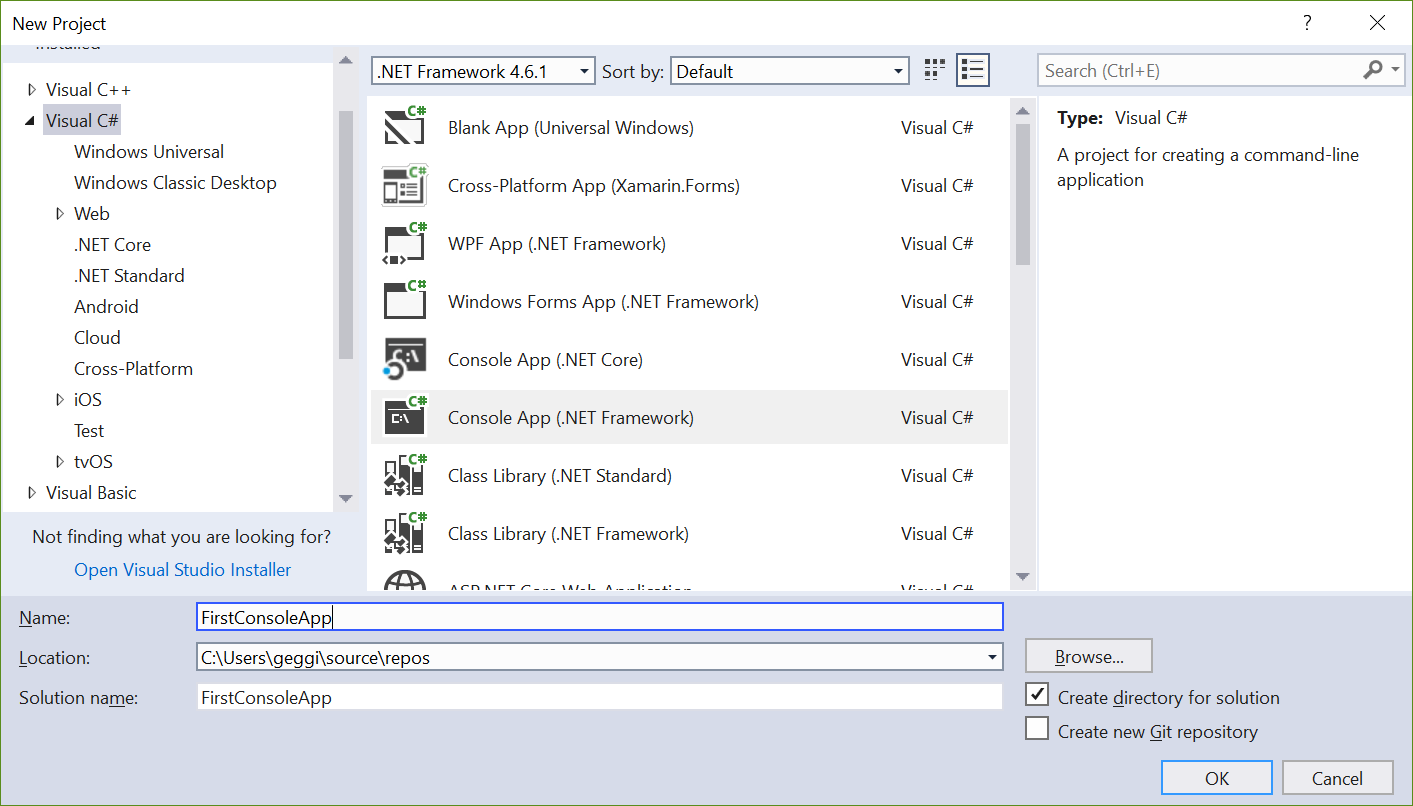Select Console App (.NET Framework) name text
Screen dimensions: 1413x806
pyautogui.click(x=571, y=418)
